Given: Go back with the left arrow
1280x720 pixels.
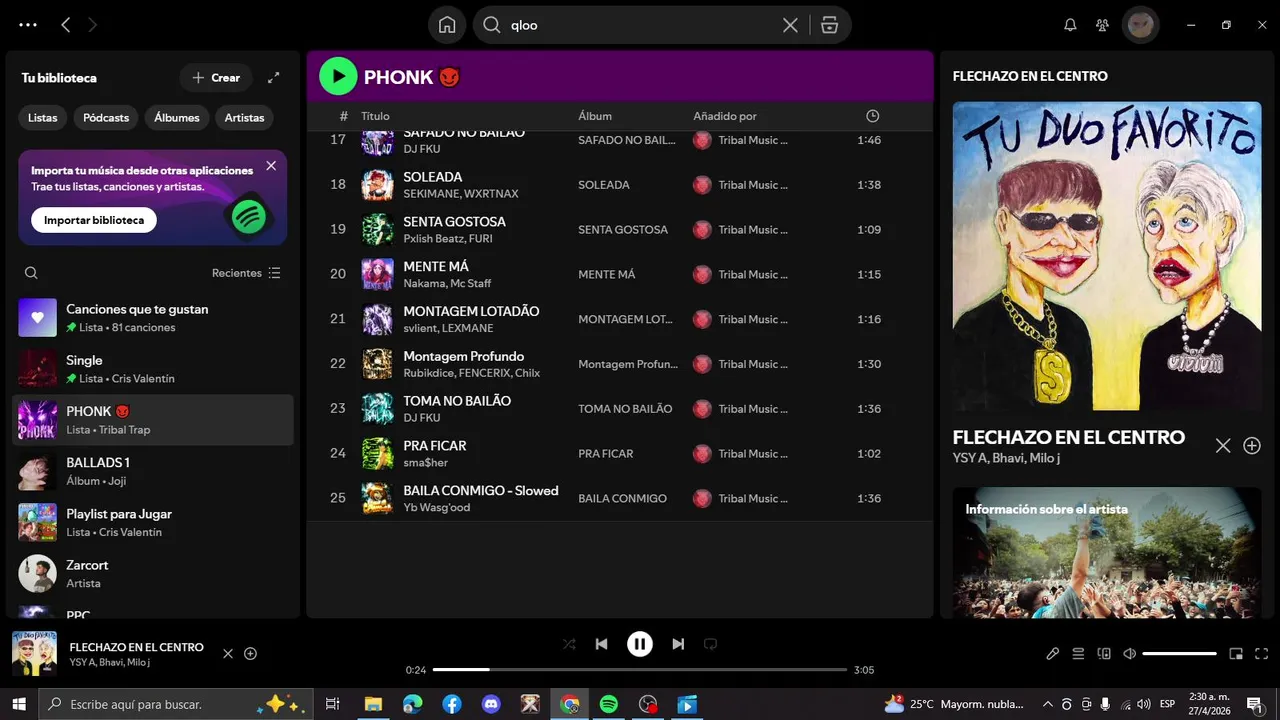Looking at the screenshot, I should 66,25.
